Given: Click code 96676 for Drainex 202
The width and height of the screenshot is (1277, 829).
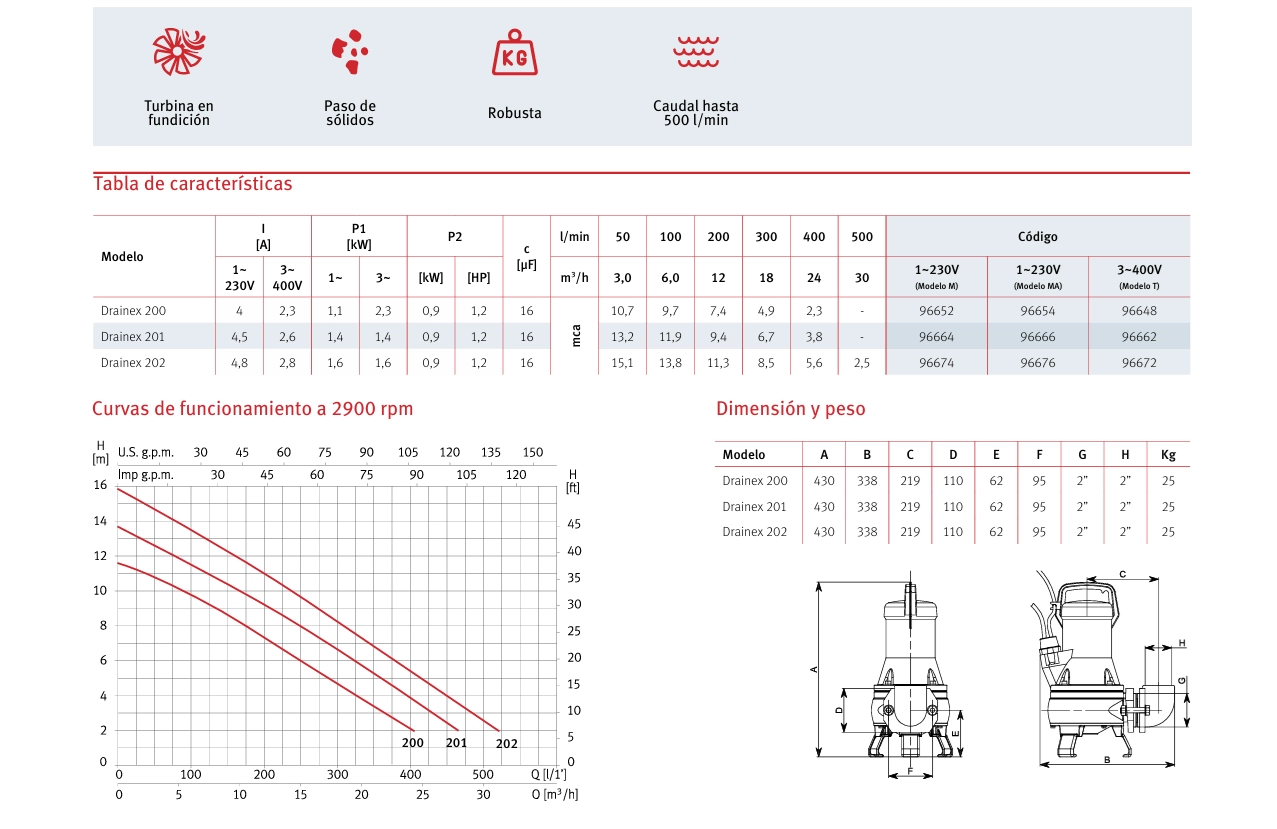Looking at the screenshot, I should click(1037, 363).
